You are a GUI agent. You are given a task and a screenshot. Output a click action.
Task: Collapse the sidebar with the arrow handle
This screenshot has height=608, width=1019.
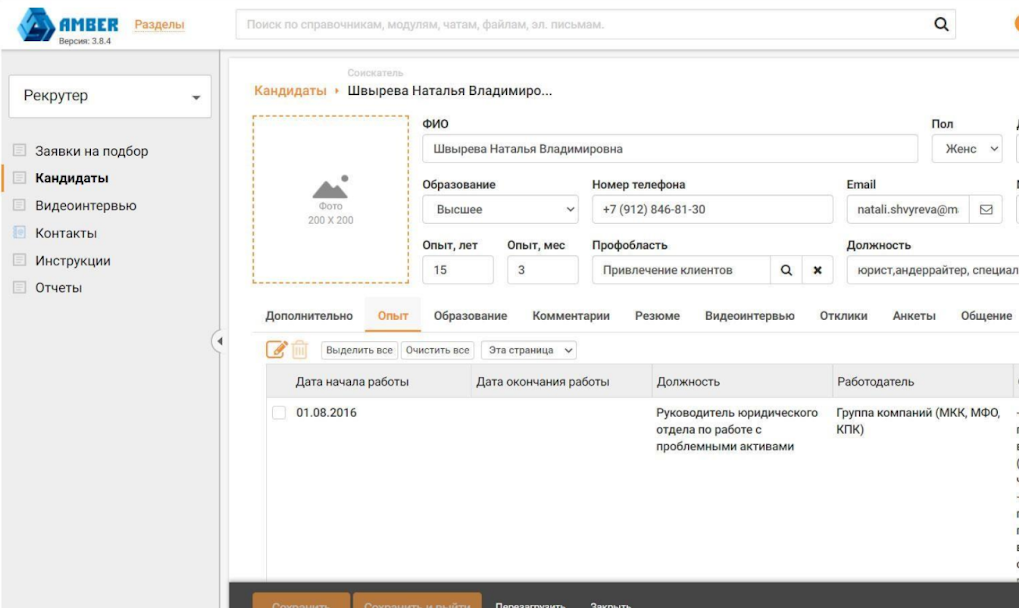219,340
